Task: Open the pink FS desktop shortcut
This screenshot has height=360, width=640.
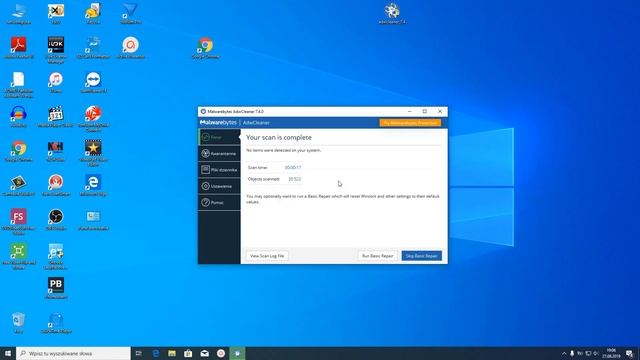Action: click(x=18, y=221)
